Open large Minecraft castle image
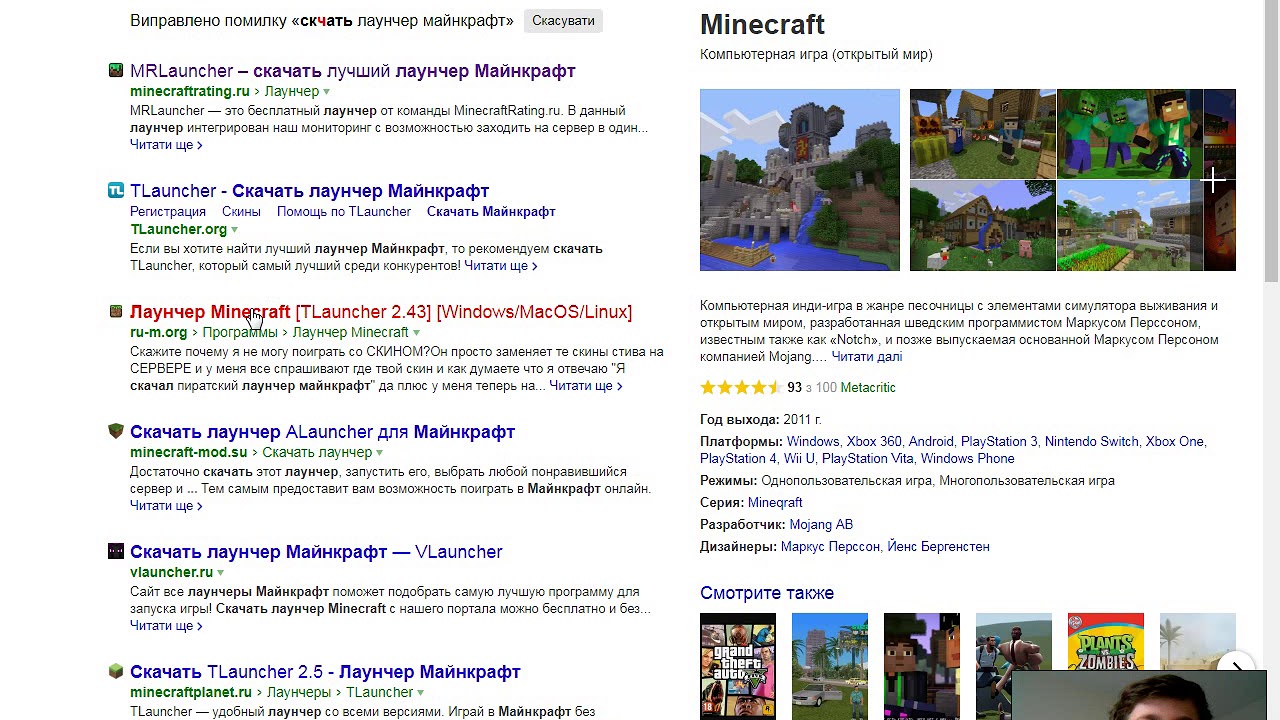 (x=800, y=180)
